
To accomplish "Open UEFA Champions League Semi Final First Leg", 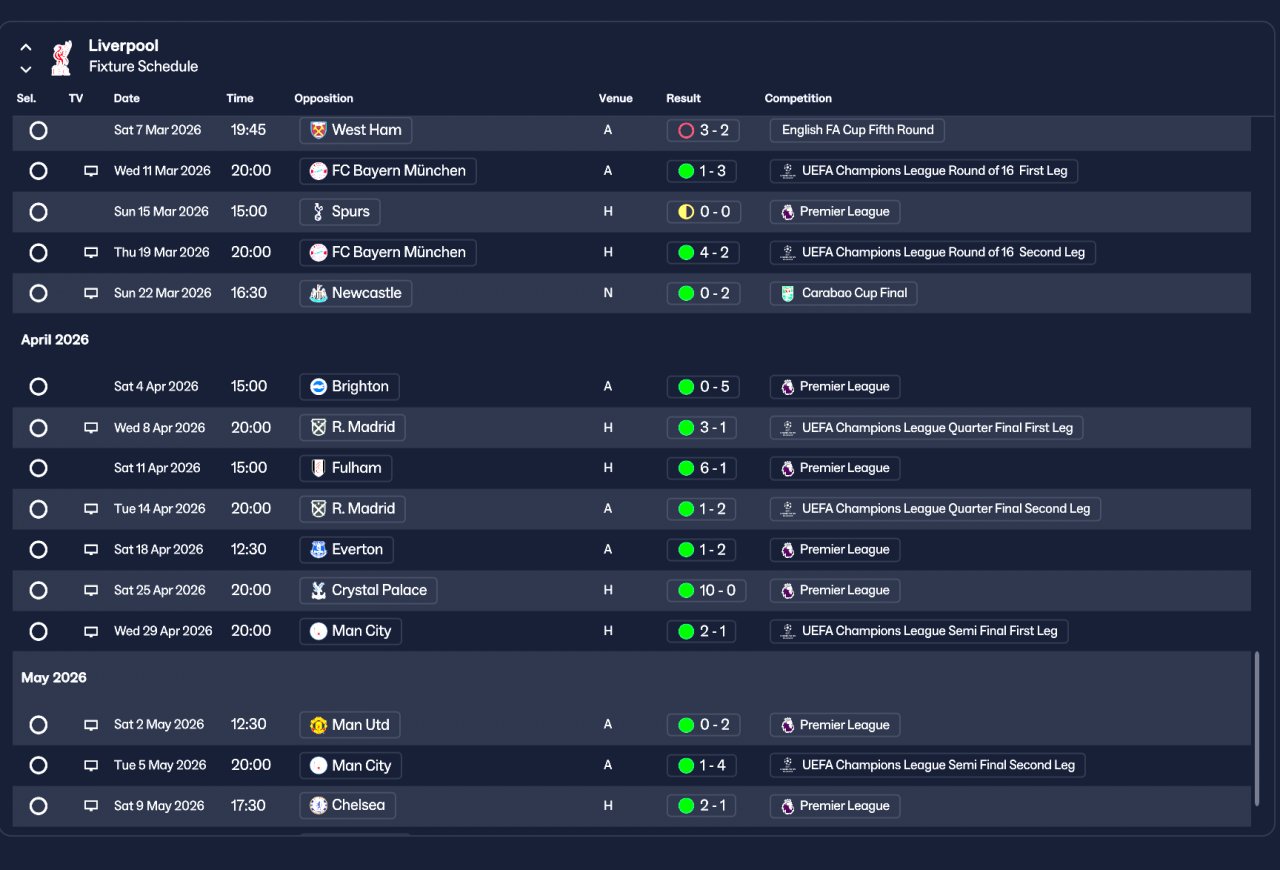I will (x=918, y=631).
